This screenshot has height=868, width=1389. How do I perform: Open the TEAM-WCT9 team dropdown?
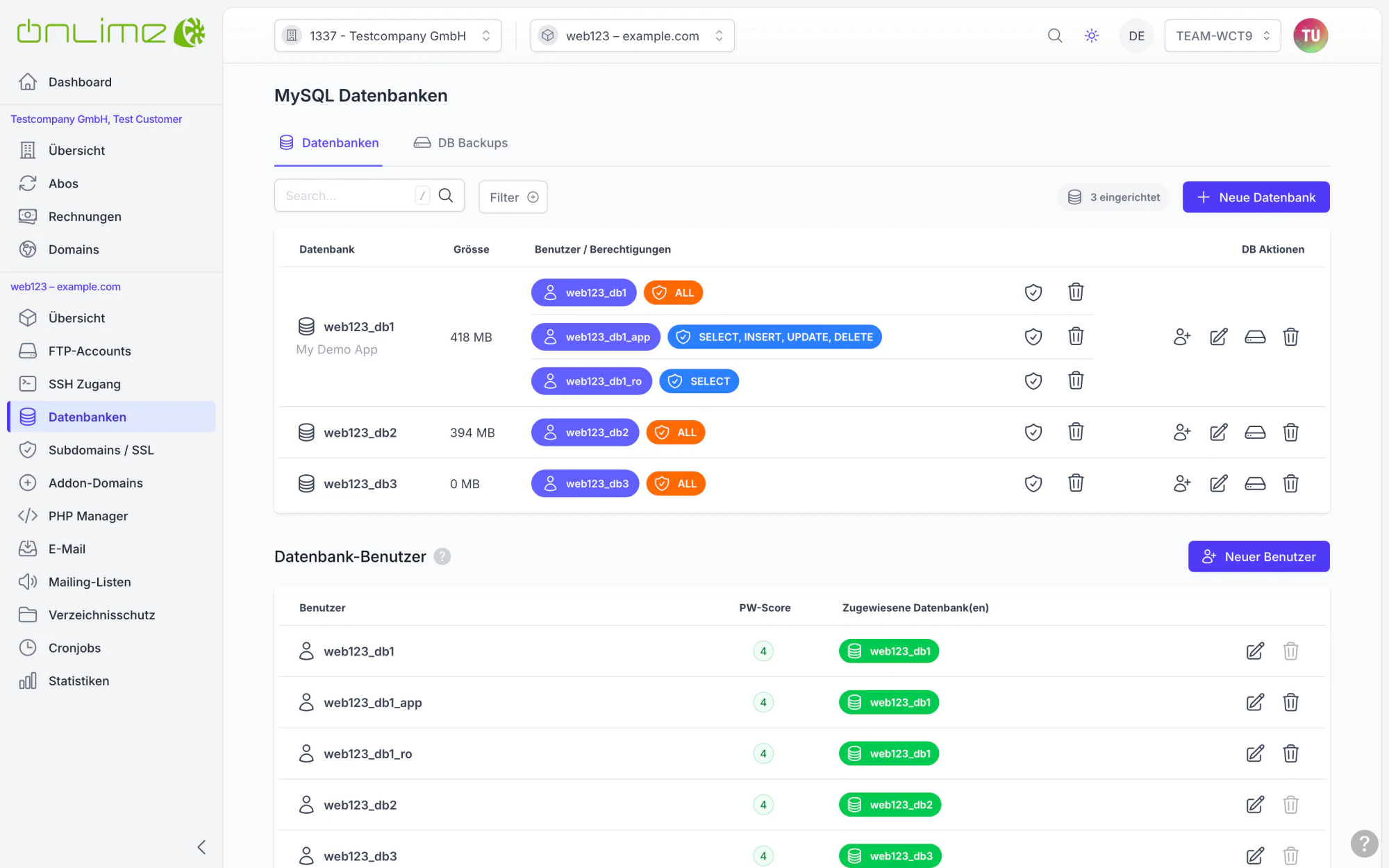pyautogui.click(x=1222, y=35)
